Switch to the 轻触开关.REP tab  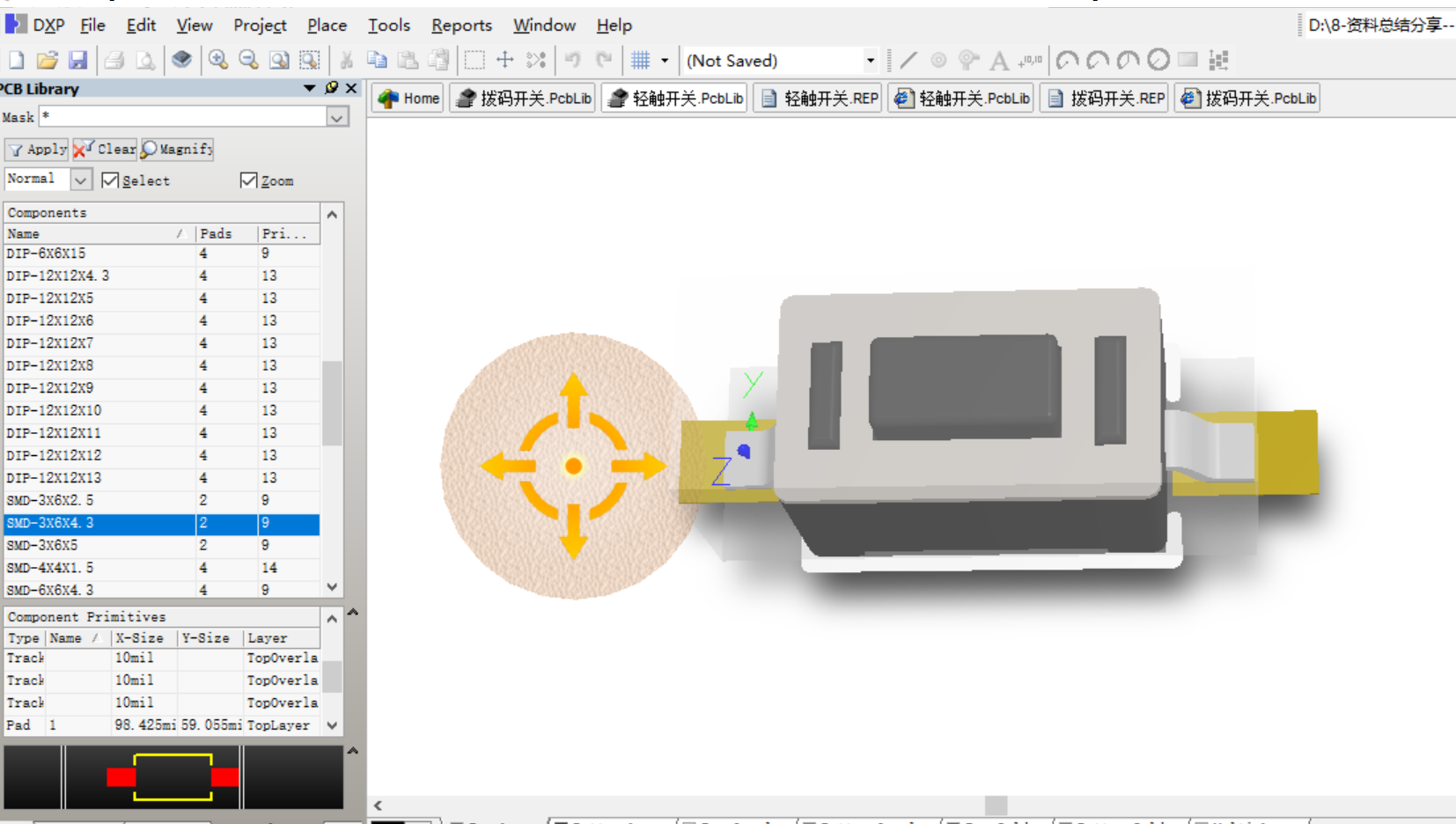pyautogui.click(x=819, y=98)
